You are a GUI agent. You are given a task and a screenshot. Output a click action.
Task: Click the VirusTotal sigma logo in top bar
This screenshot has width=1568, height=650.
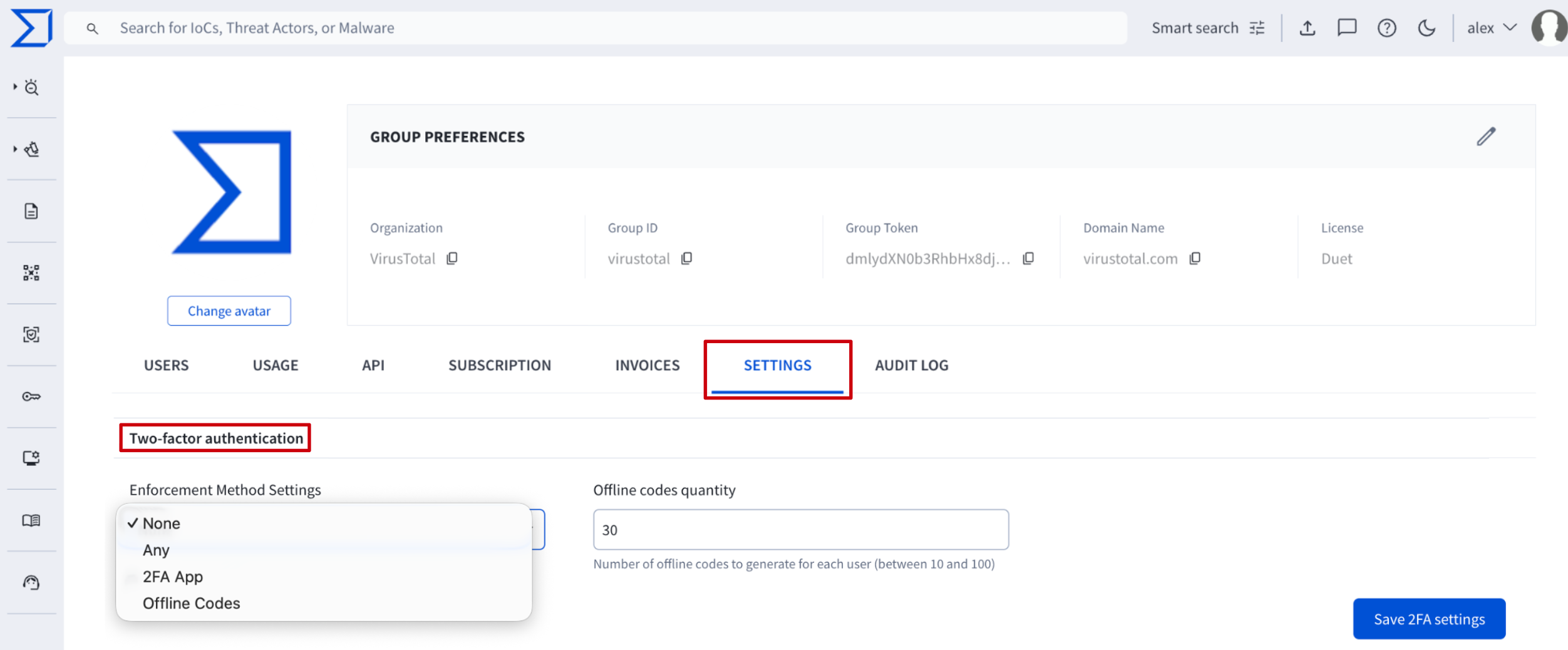(31, 28)
